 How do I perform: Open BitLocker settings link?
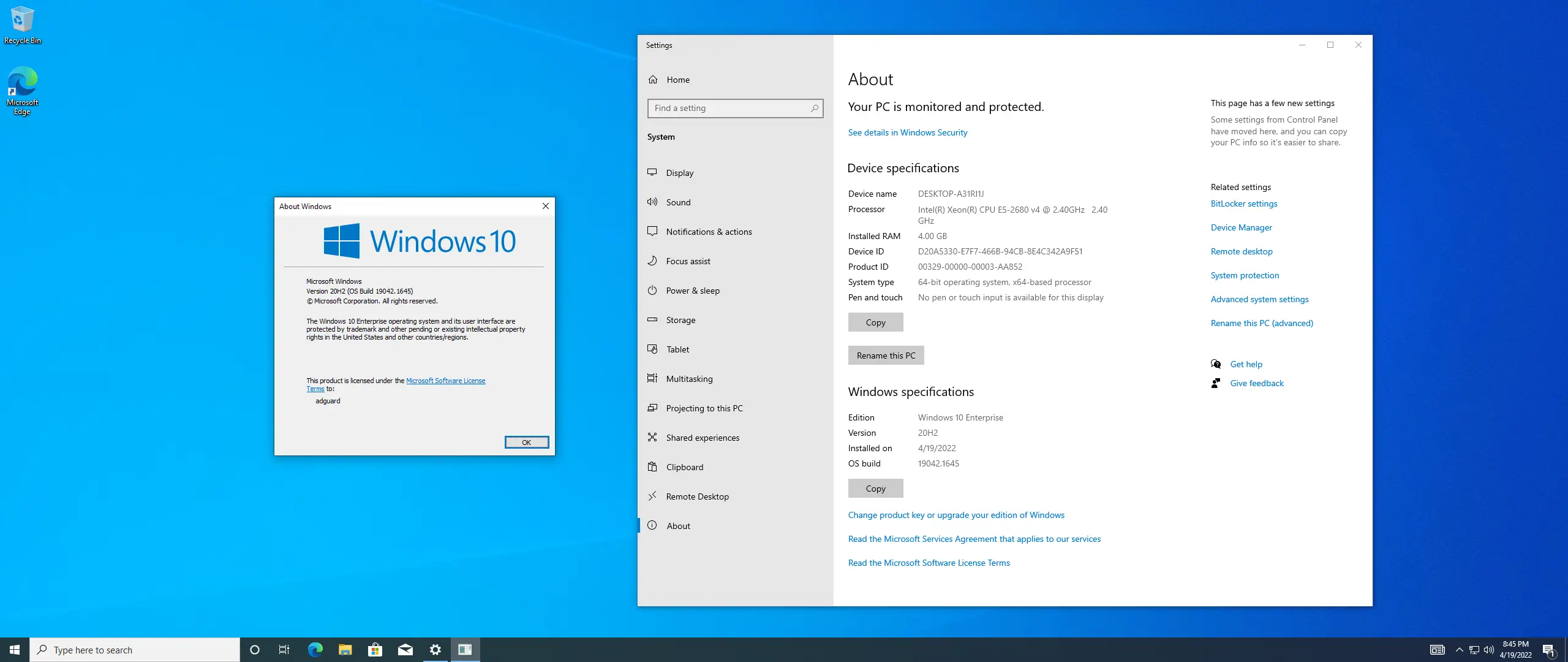tap(1244, 204)
